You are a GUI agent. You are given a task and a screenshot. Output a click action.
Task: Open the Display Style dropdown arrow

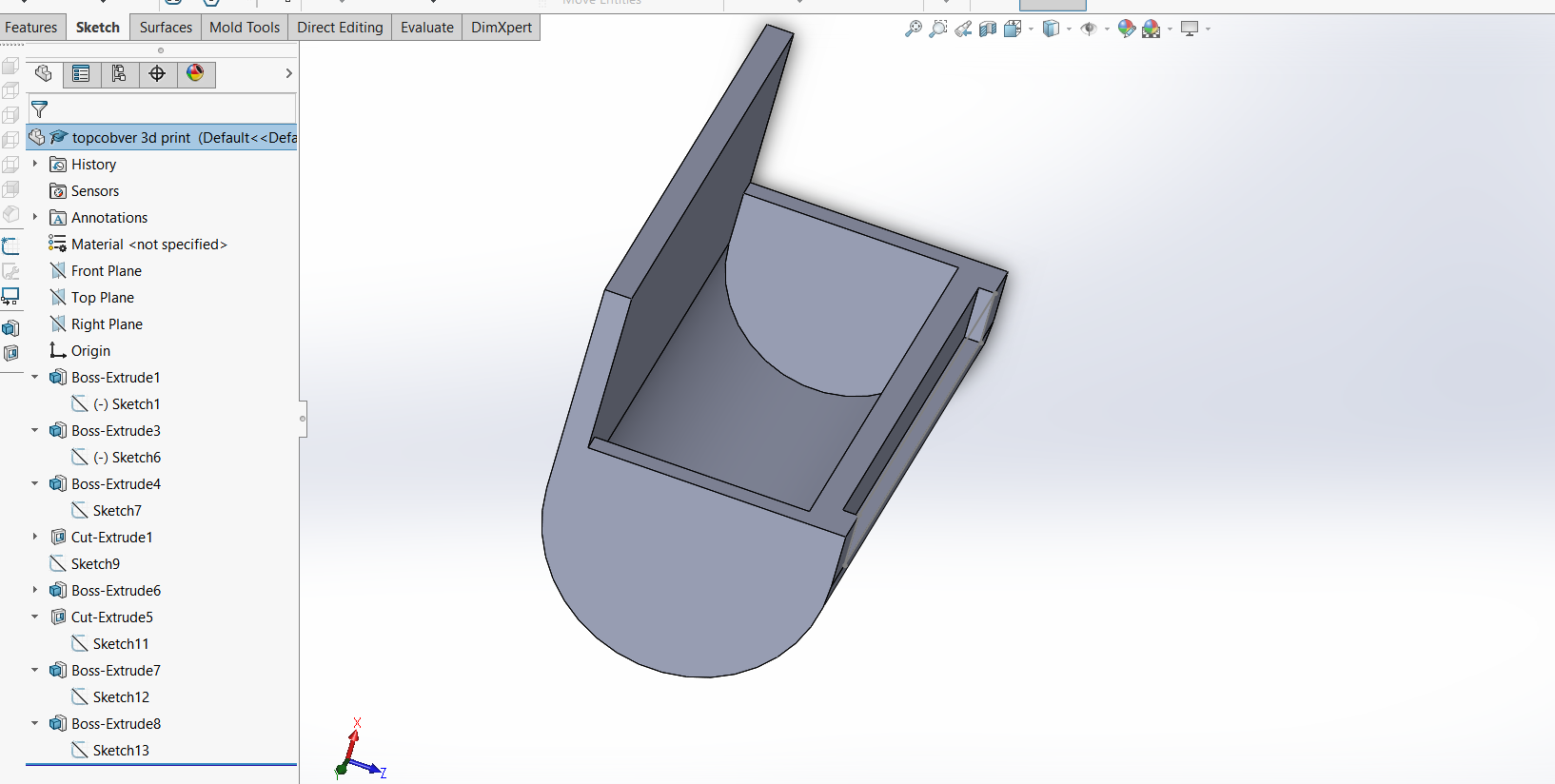pos(1070,29)
